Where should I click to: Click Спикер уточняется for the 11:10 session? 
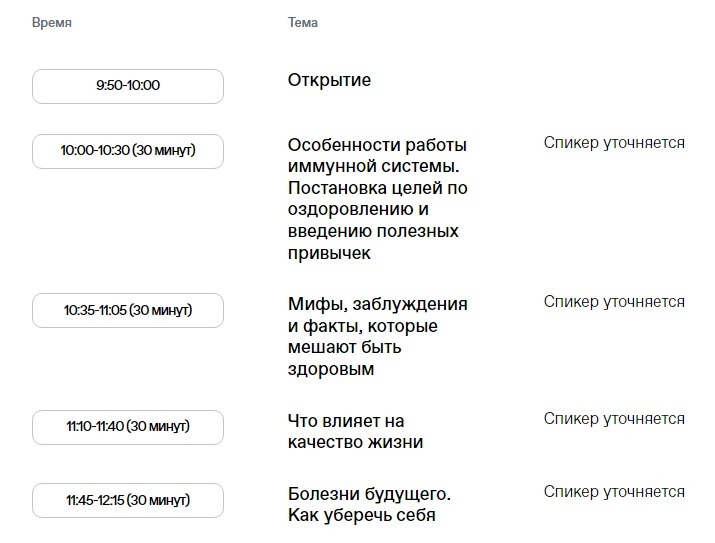(614, 419)
